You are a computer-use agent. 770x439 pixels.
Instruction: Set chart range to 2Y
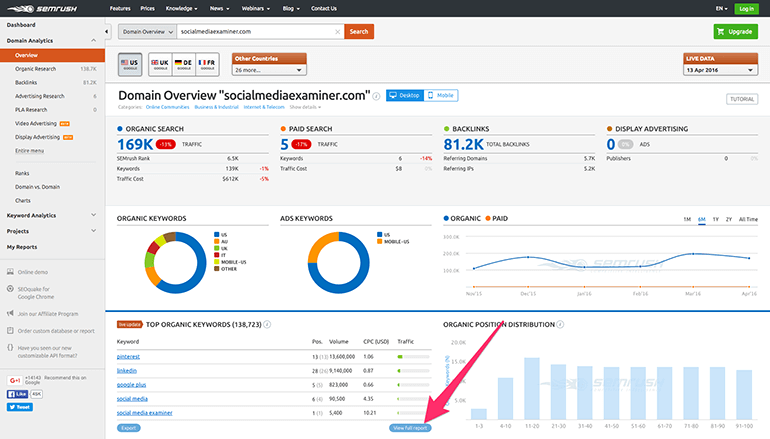point(729,220)
